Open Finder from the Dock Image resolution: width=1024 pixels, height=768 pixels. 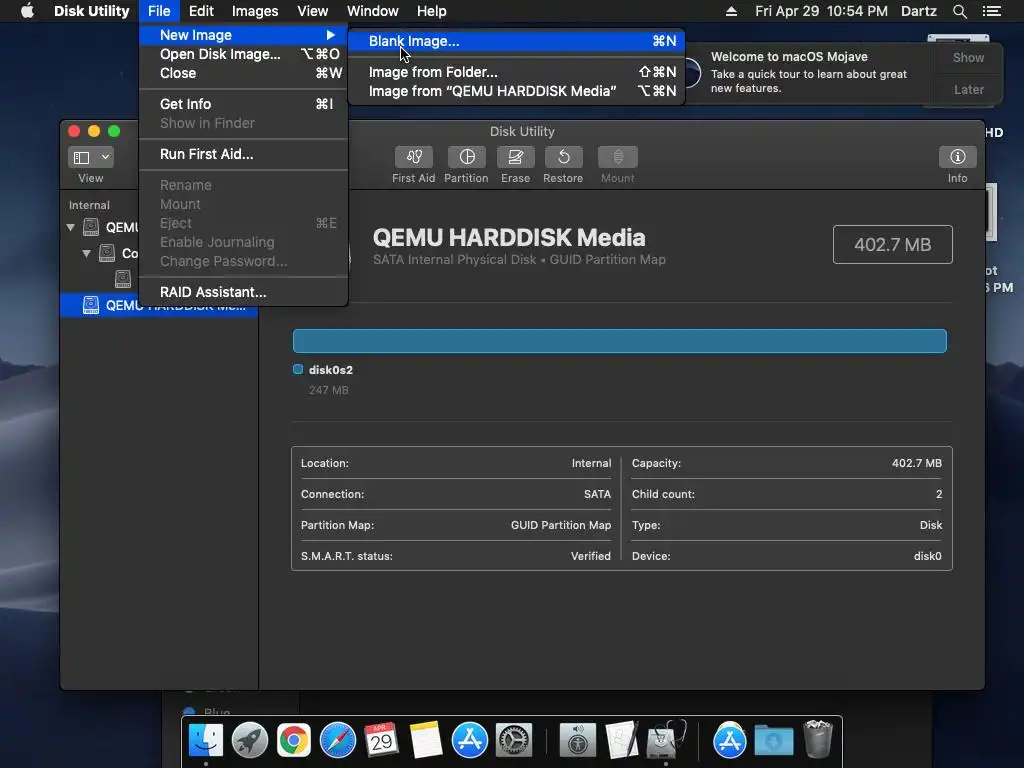click(x=205, y=741)
